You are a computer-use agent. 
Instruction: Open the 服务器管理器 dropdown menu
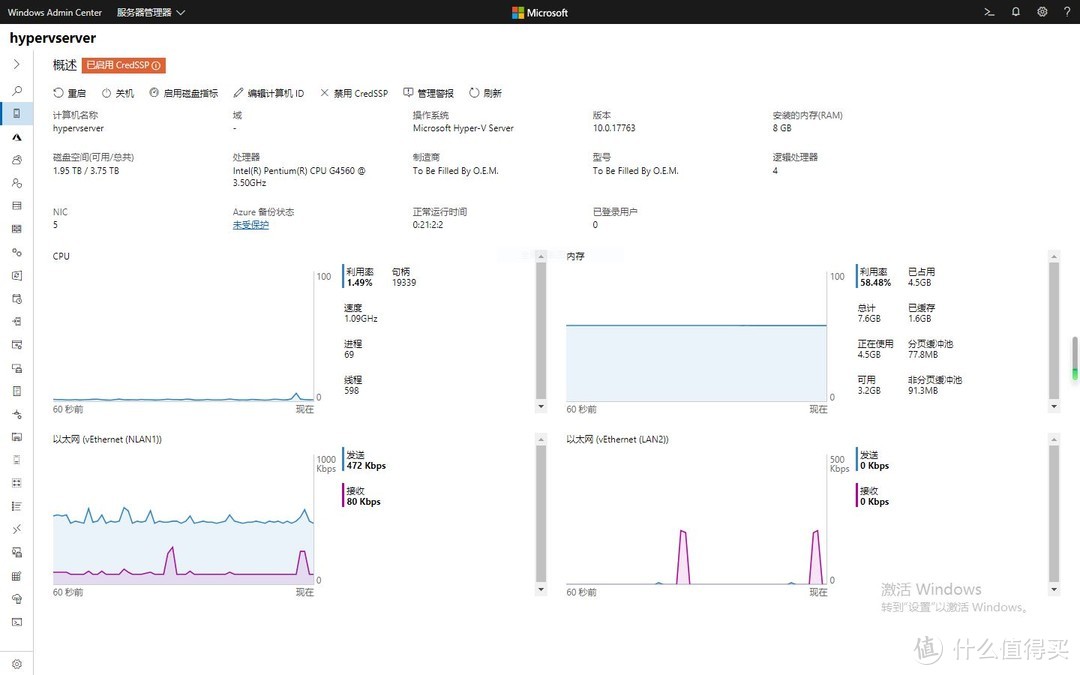[x=150, y=13]
